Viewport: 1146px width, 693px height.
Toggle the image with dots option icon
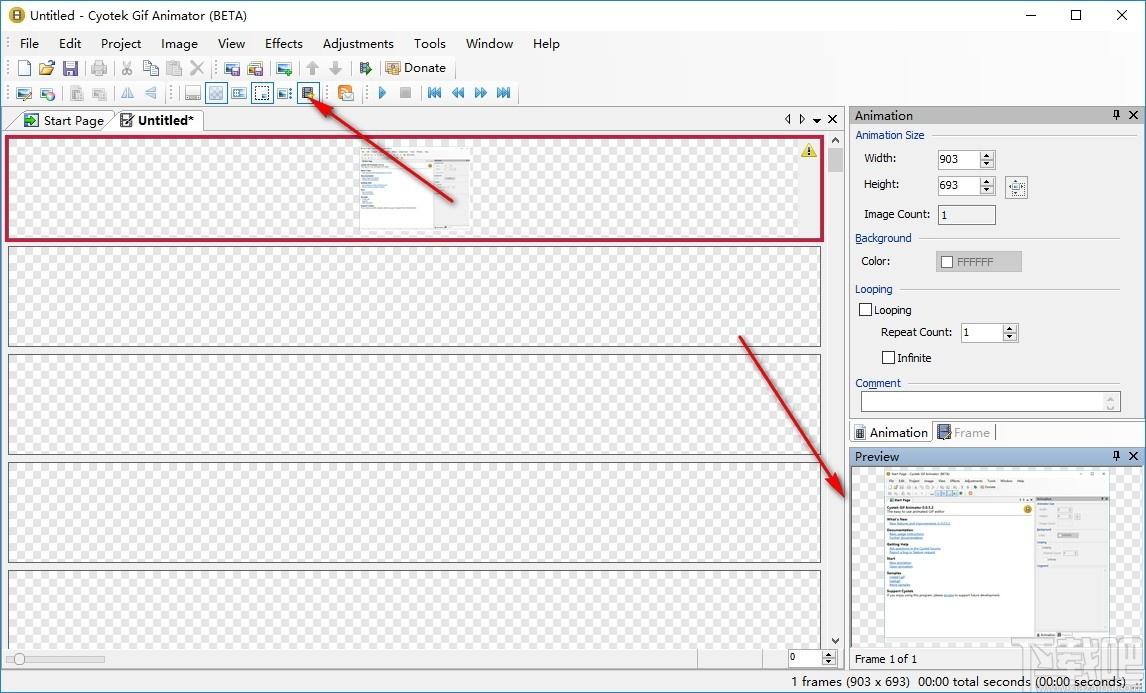[x=285, y=93]
